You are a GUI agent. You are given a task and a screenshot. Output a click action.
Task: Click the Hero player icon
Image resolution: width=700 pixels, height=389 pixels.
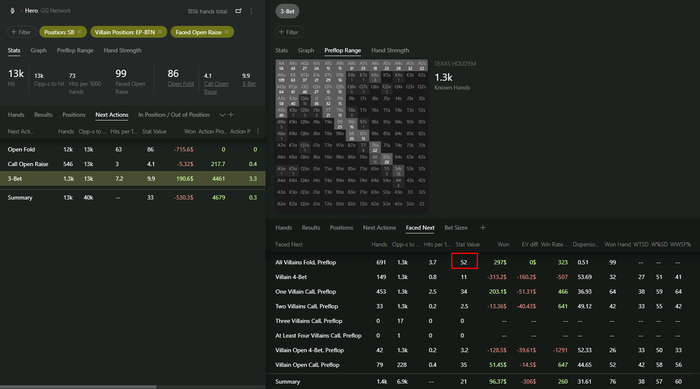(12, 11)
